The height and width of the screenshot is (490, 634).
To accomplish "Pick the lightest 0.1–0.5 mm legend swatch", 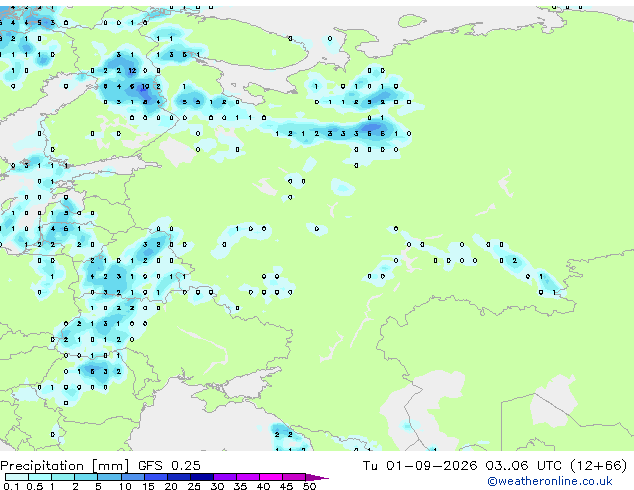I will [x=17, y=477].
